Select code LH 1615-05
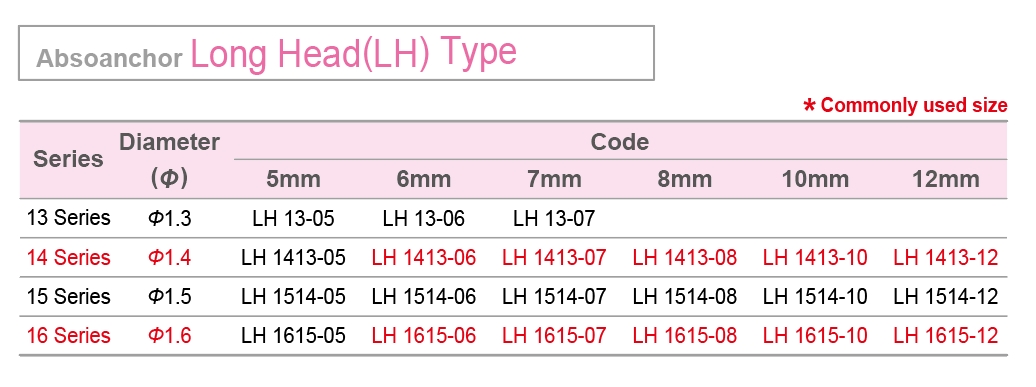Screen dimensions: 1036x387 (293, 335)
